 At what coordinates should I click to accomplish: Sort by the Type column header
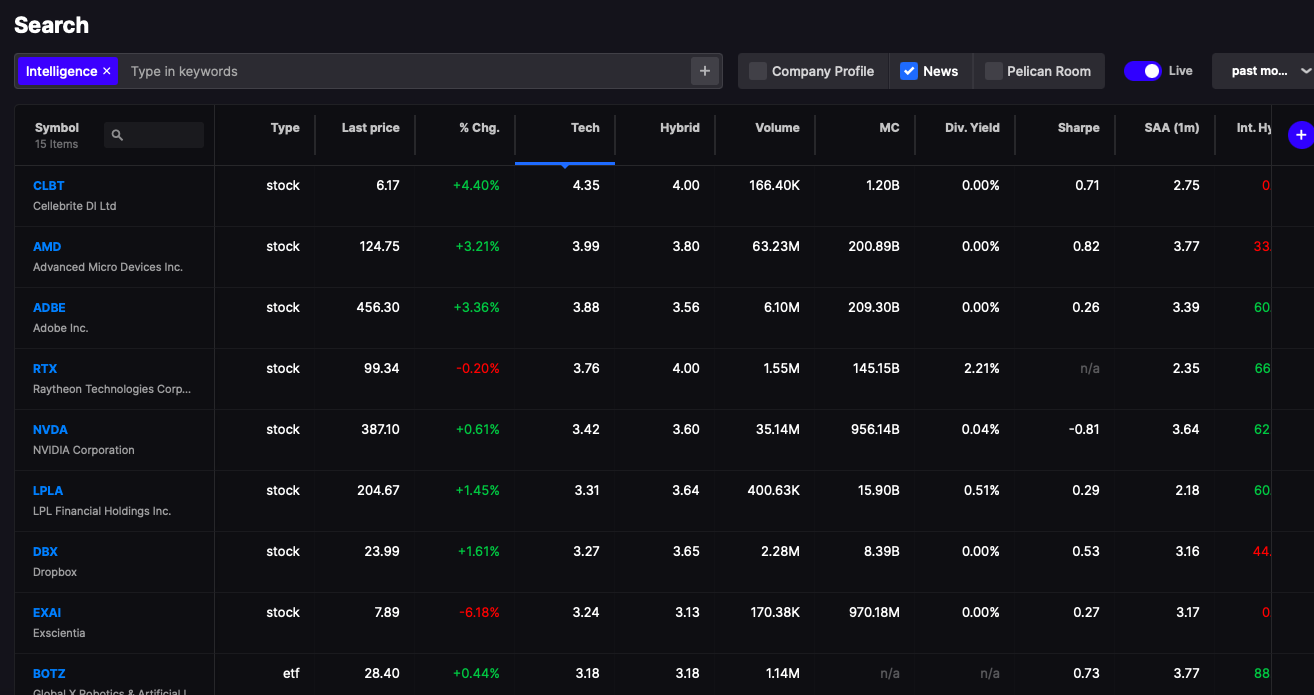click(285, 128)
